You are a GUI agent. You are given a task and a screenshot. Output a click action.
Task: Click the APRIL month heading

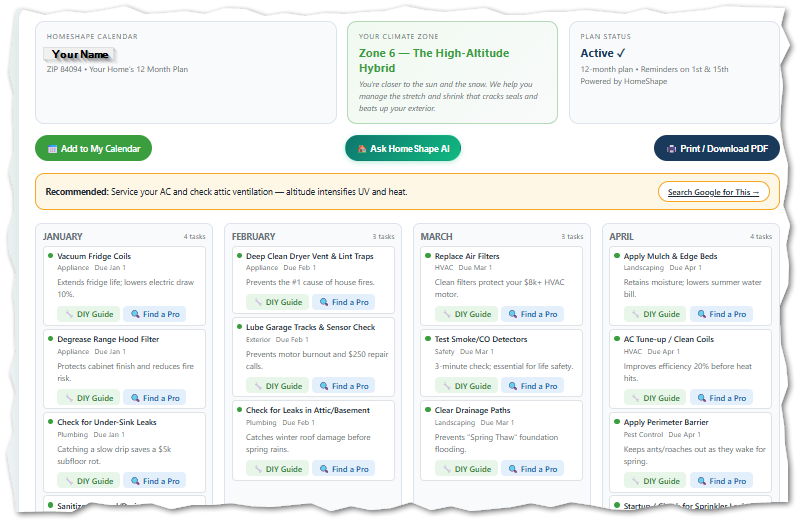[621, 237]
